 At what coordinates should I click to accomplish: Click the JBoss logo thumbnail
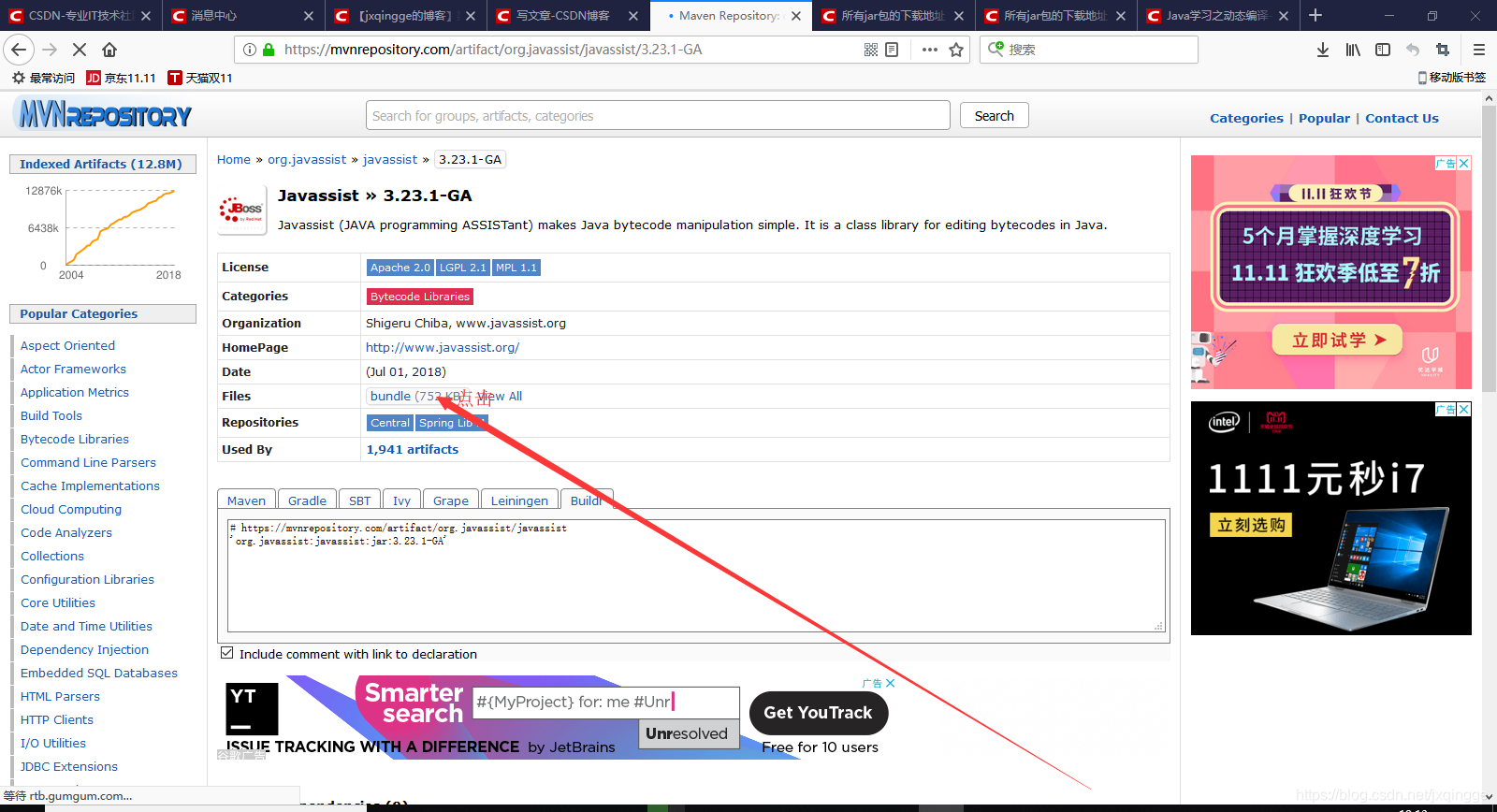(x=242, y=210)
